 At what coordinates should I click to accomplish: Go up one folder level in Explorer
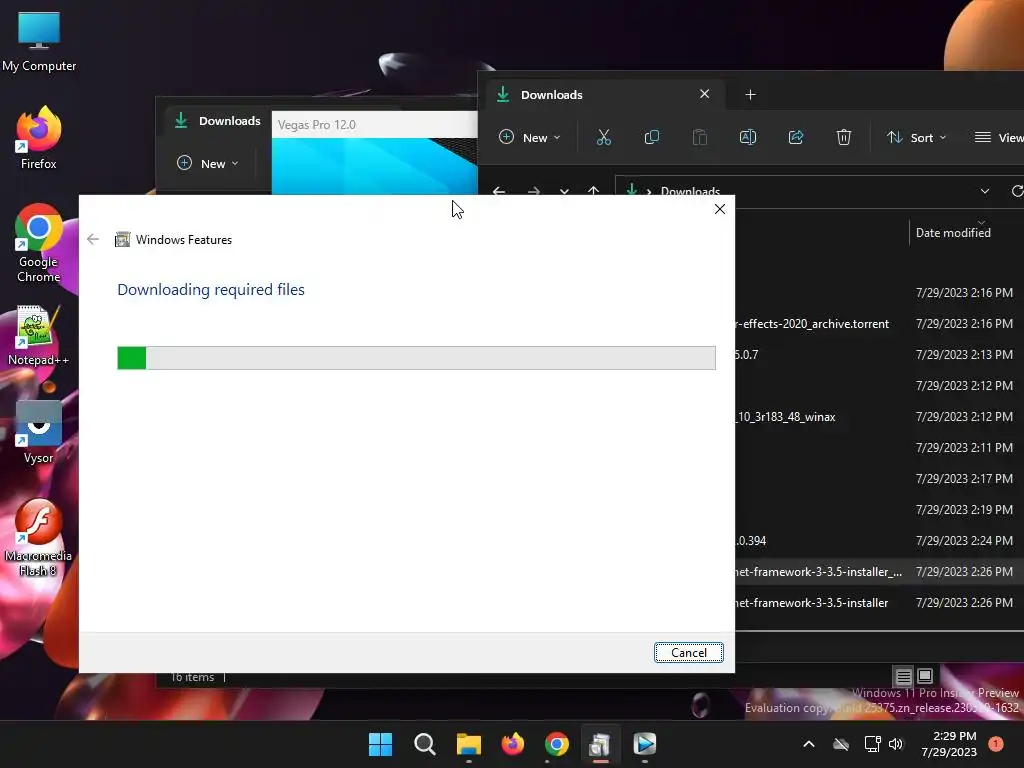click(x=593, y=191)
